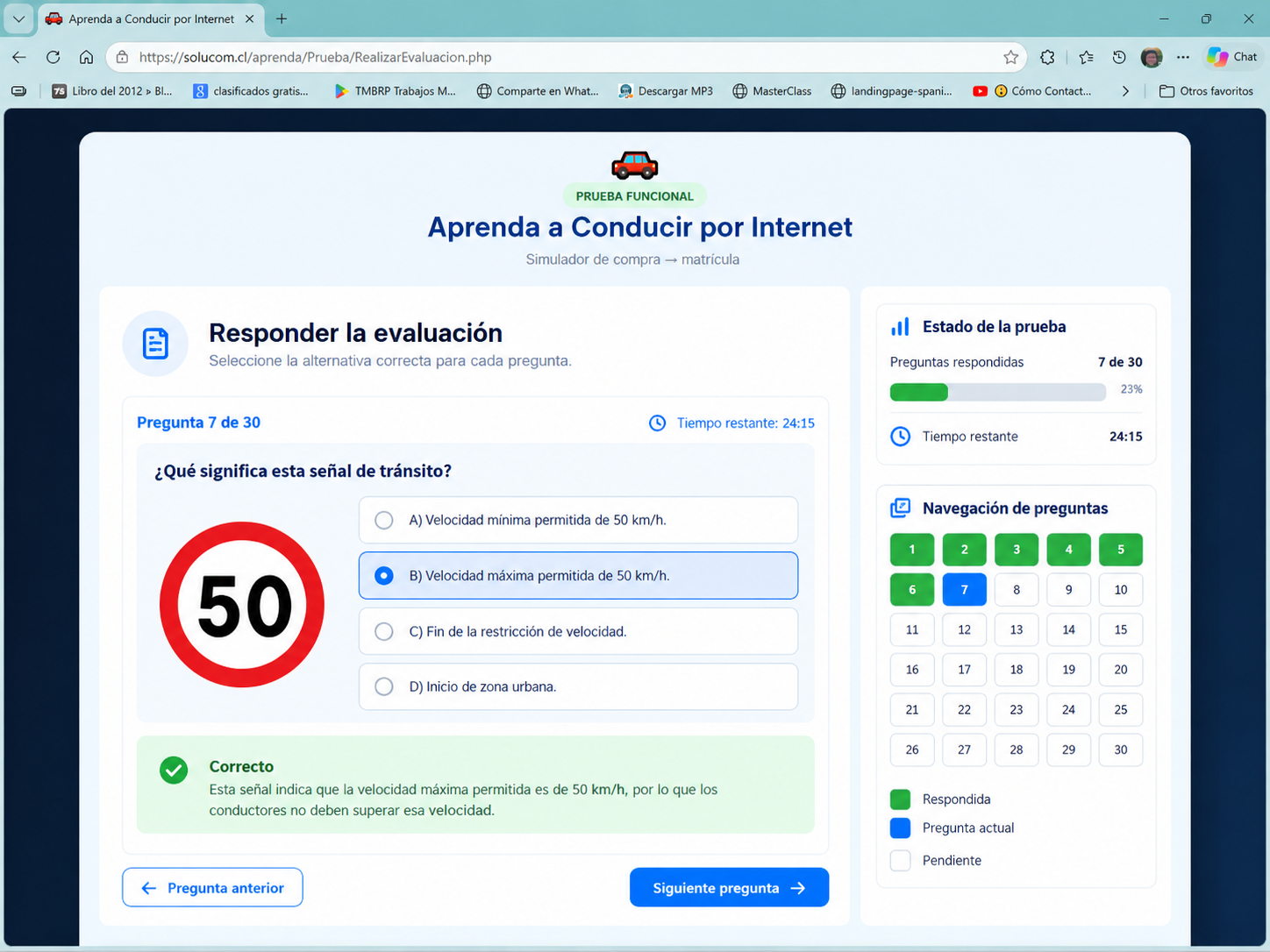1270x952 pixels.
Task: Click the Preguntas respondidas progress bar
Action: (997, 392)
